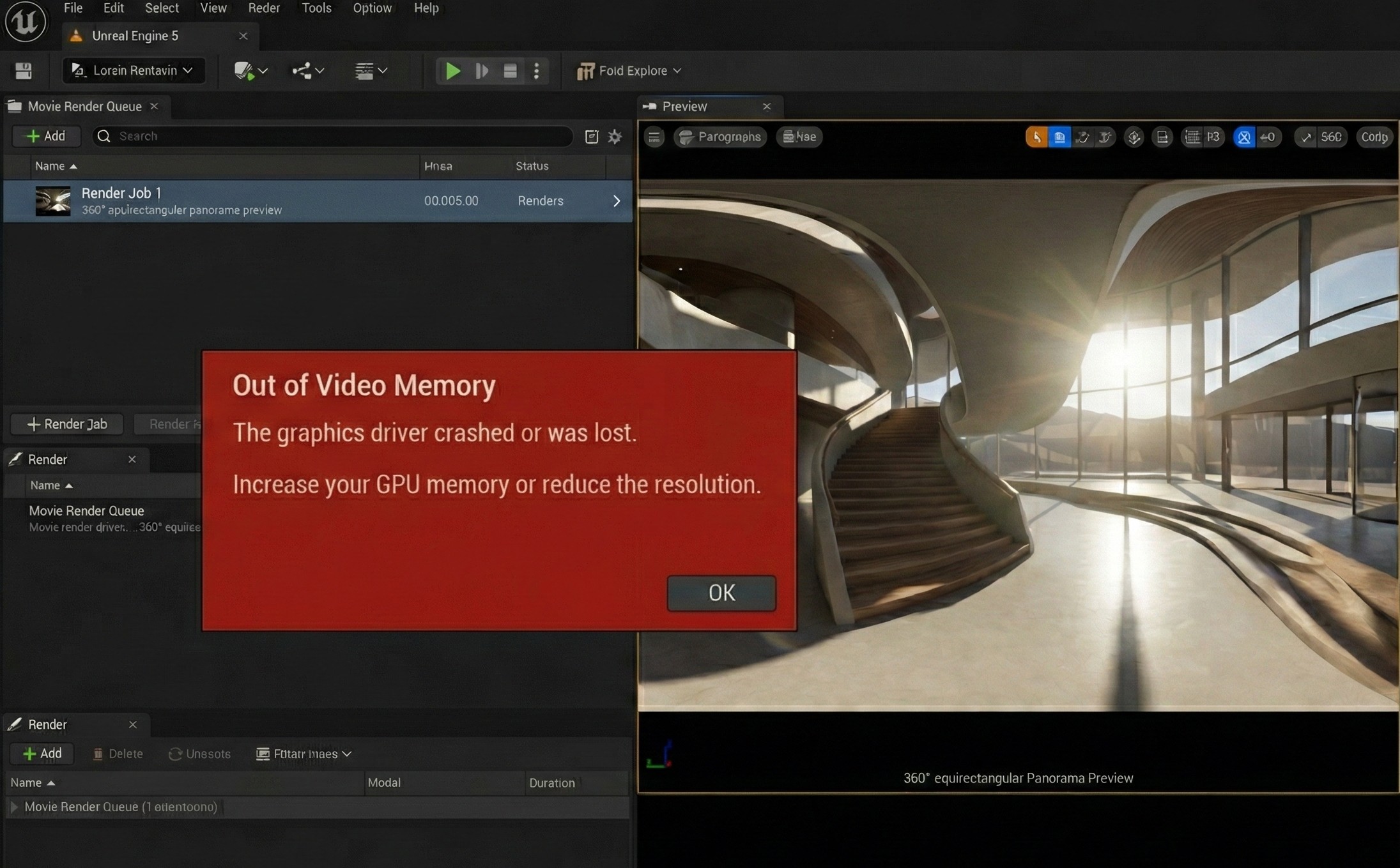Toggle the blue crossed-circle button near P3
The image size is (1400, 868).
(x=1243, y=137)
